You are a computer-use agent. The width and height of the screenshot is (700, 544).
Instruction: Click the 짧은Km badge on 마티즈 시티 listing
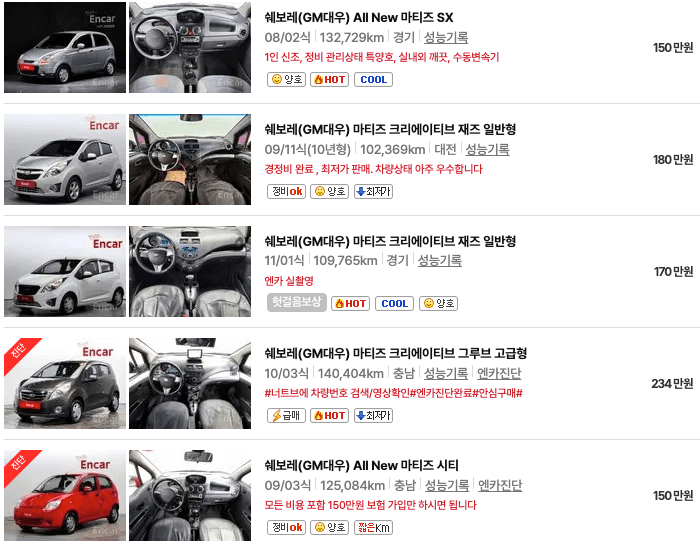coord(373,527)
